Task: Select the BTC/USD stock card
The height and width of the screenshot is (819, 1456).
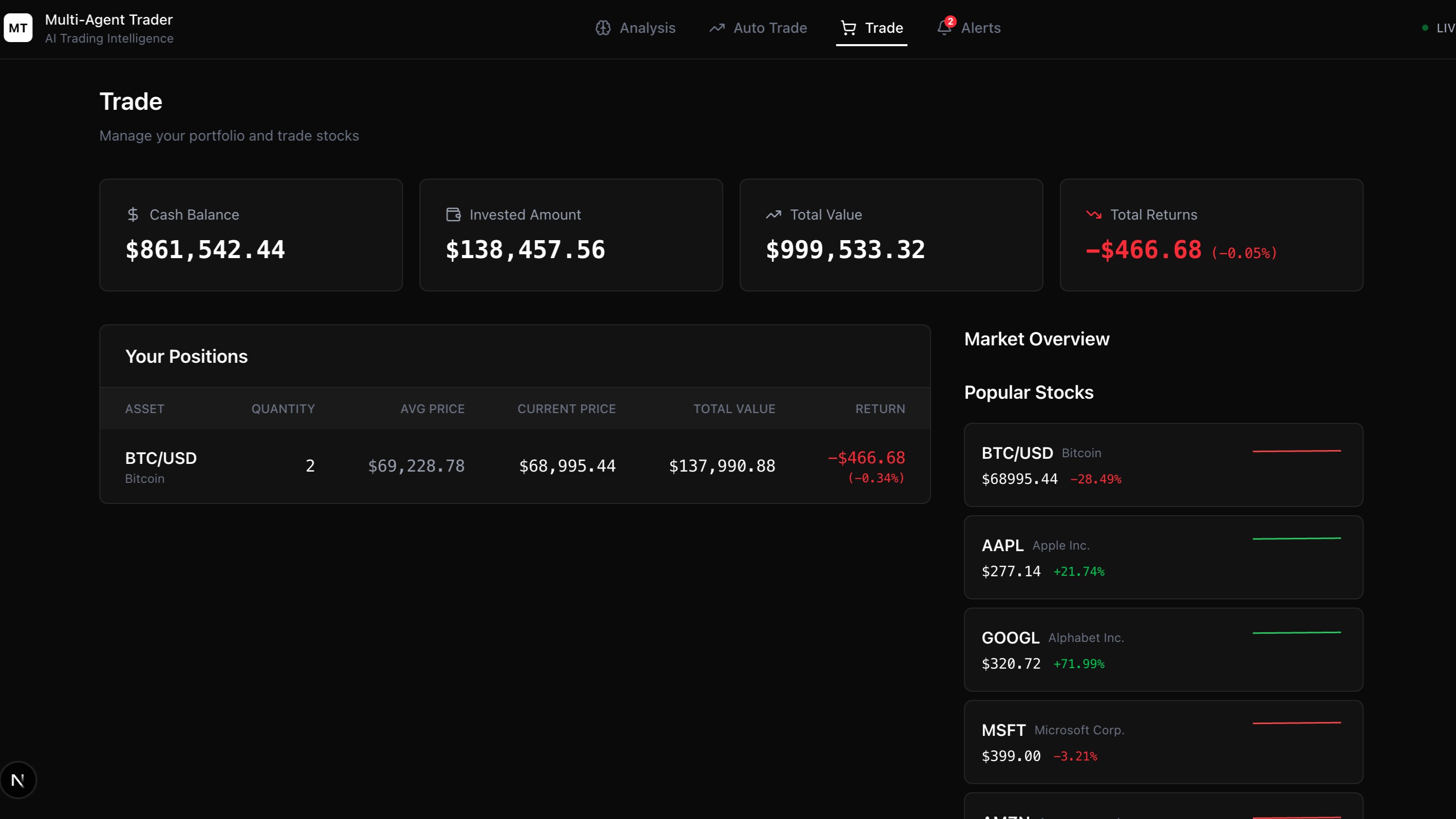Action: point(1163,464)
